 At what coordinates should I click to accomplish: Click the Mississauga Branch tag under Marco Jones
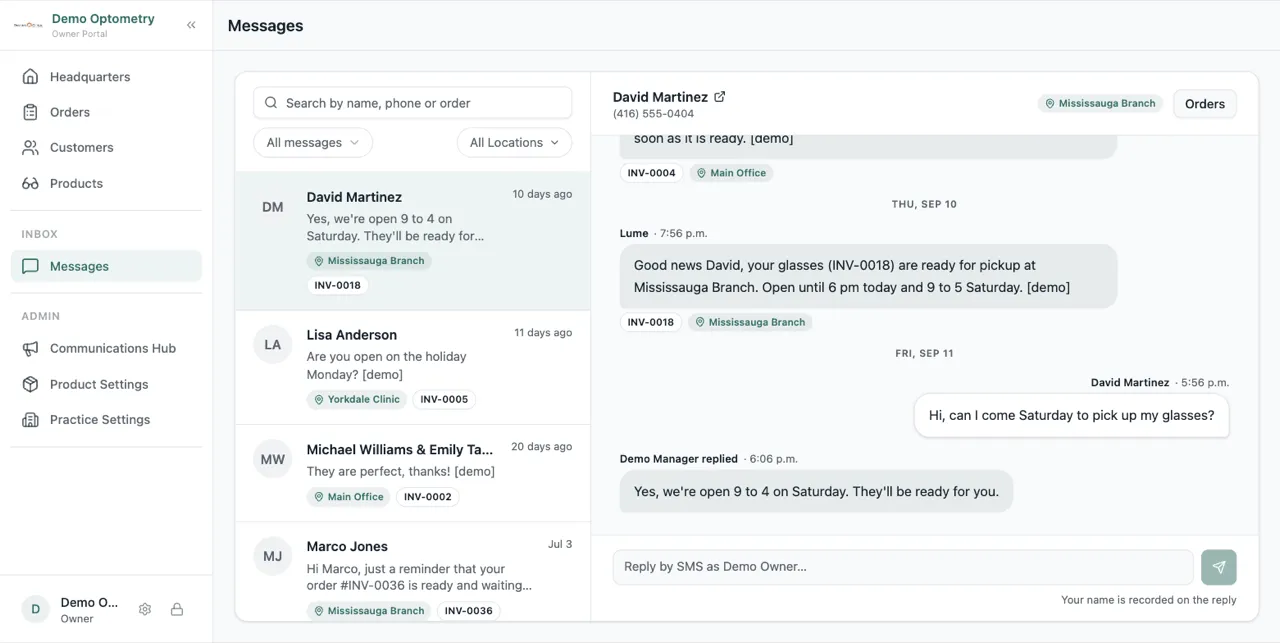[369, 611]
